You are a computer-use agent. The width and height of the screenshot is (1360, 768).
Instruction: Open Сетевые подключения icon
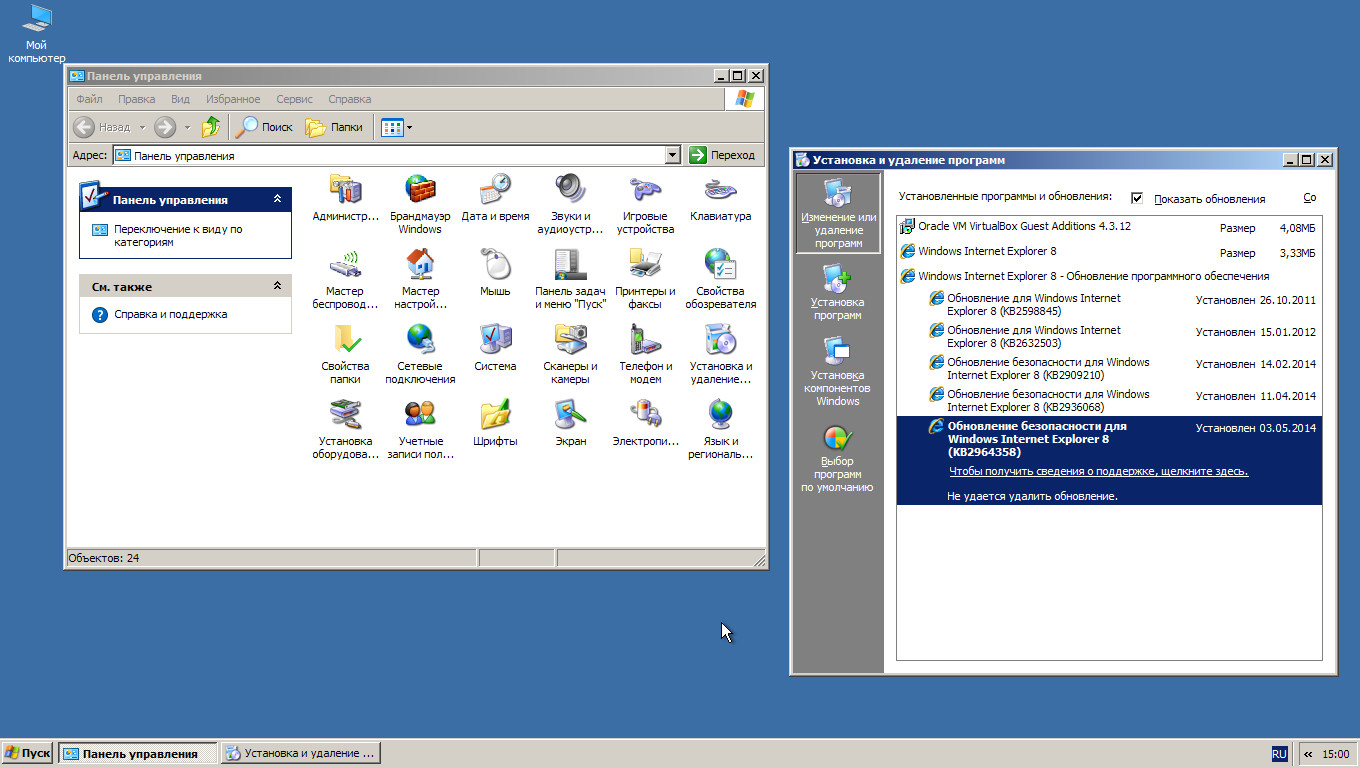(x=420, y=353)
